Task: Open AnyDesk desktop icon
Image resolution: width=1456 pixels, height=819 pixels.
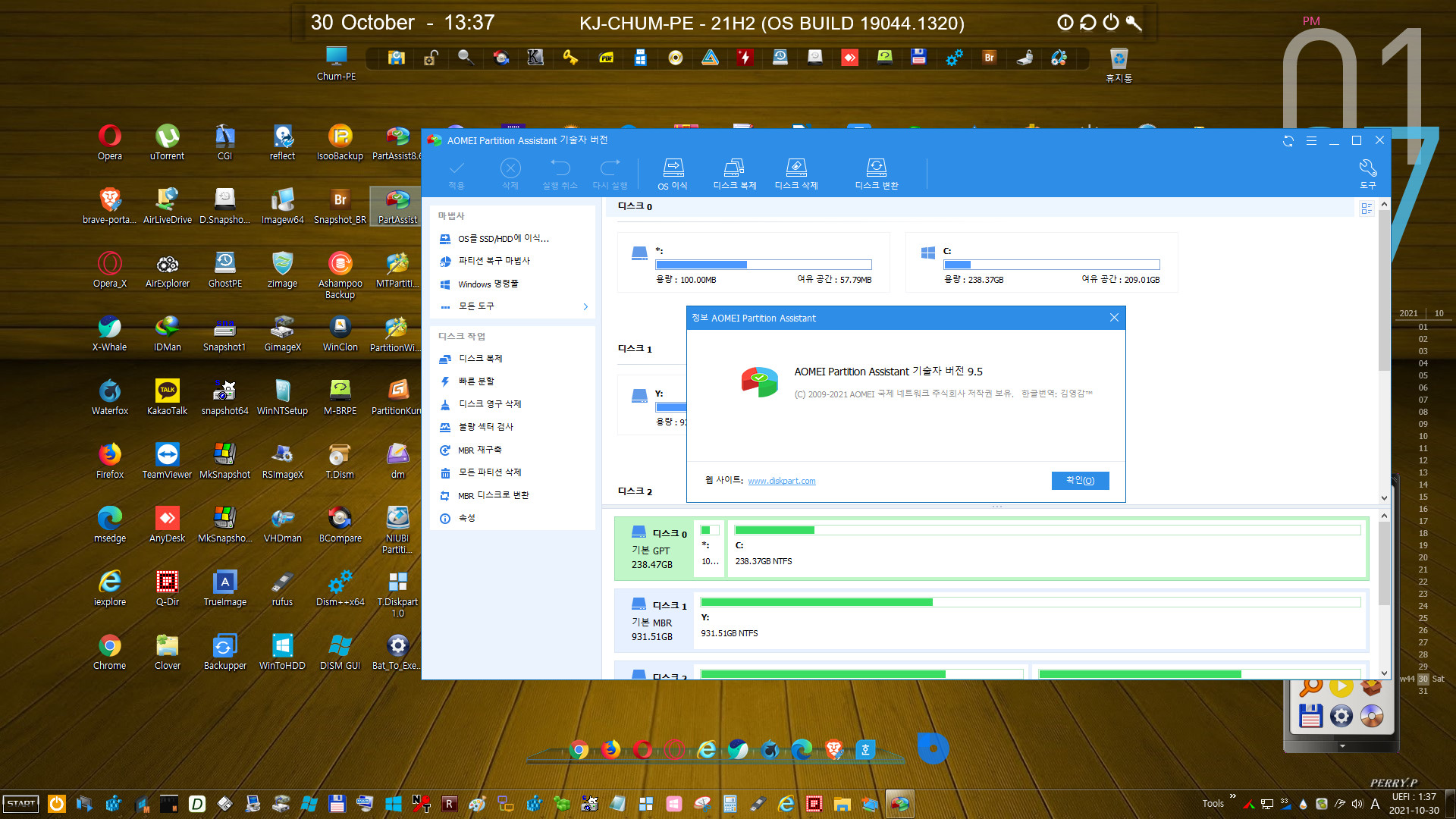Action: tap(167, 525)
